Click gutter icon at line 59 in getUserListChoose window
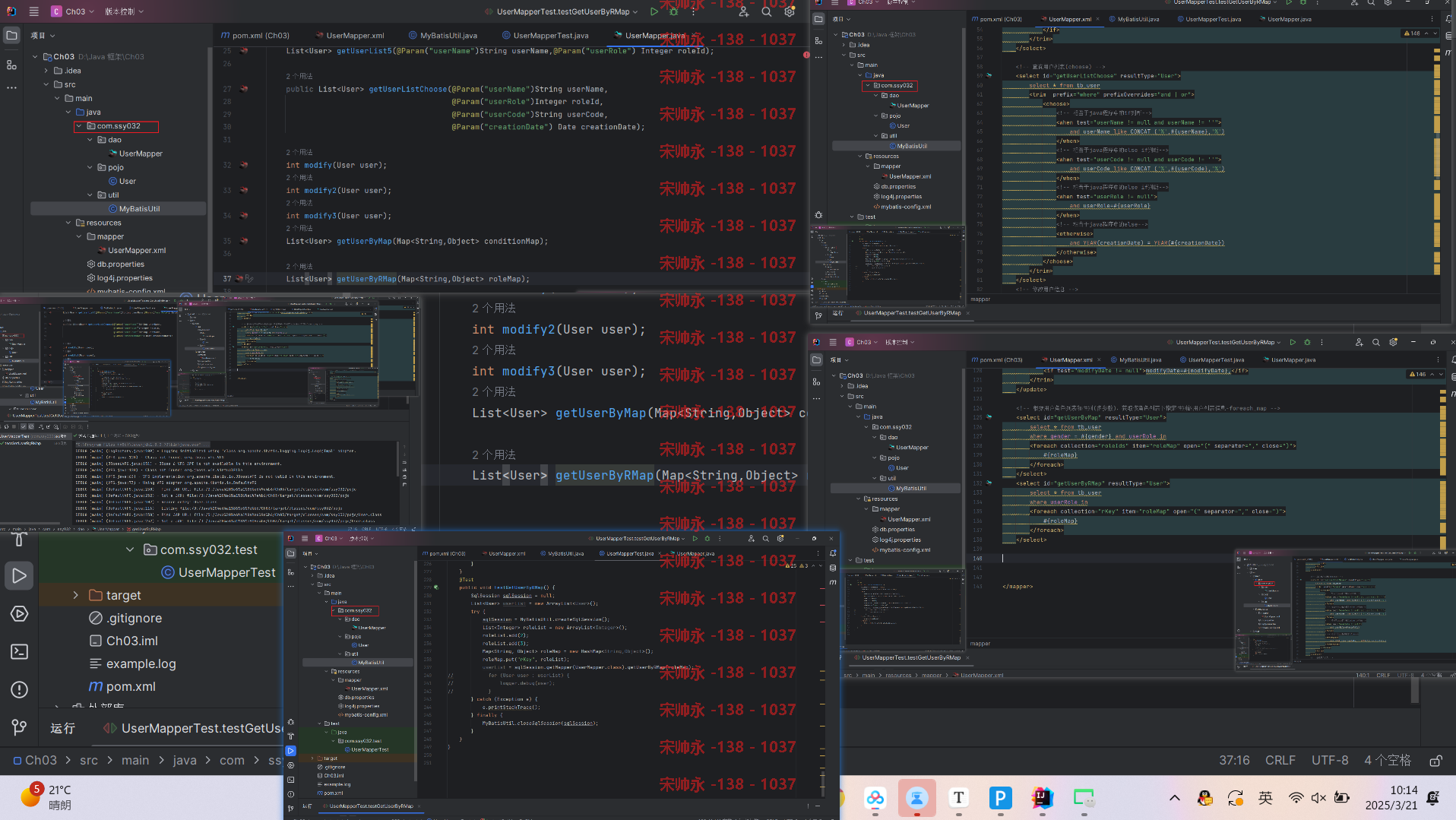Viewport: 1456px width, 820px height. (x=989, y=76)
